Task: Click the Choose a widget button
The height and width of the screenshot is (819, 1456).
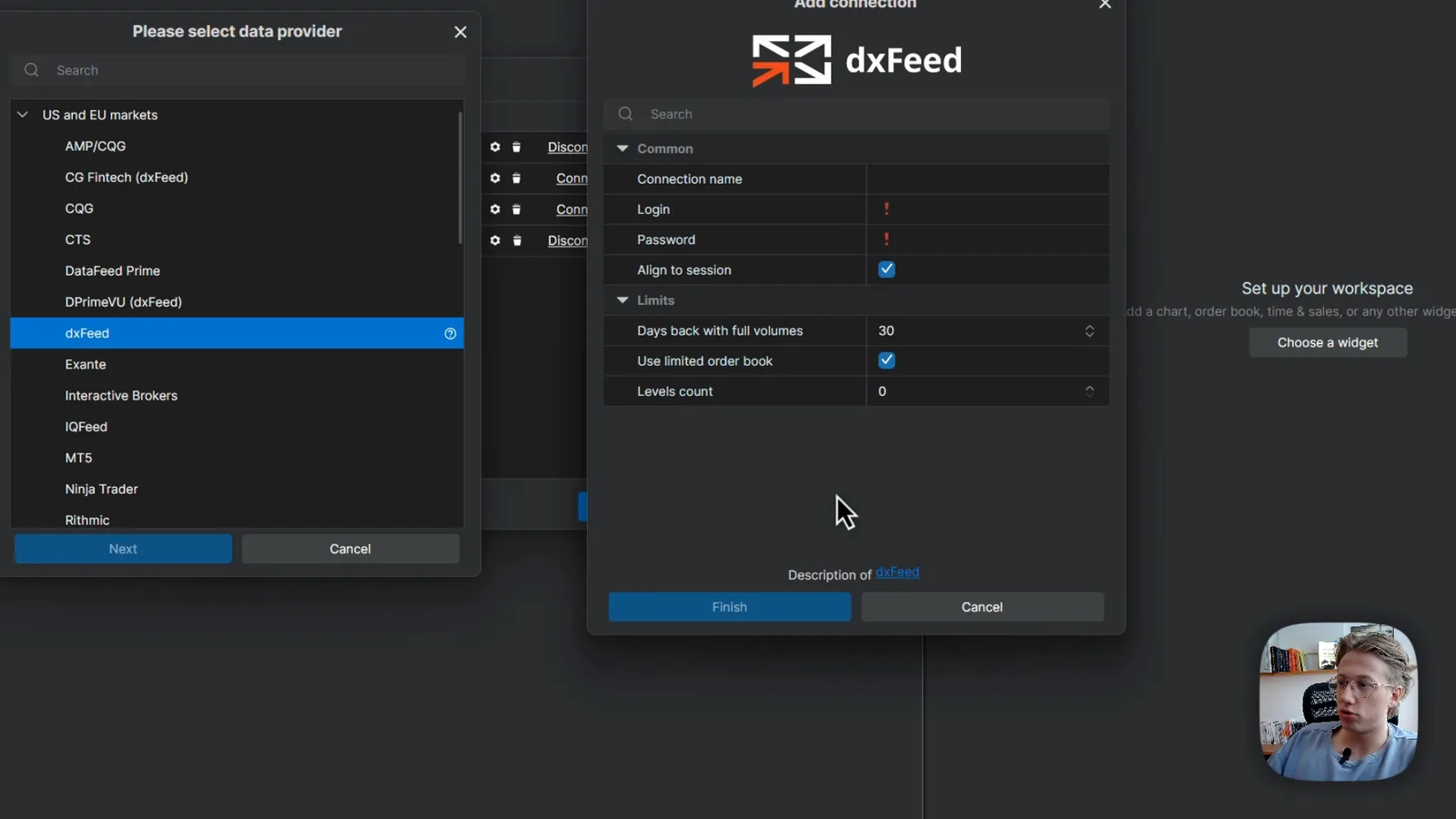Action: click(1328, 342)
